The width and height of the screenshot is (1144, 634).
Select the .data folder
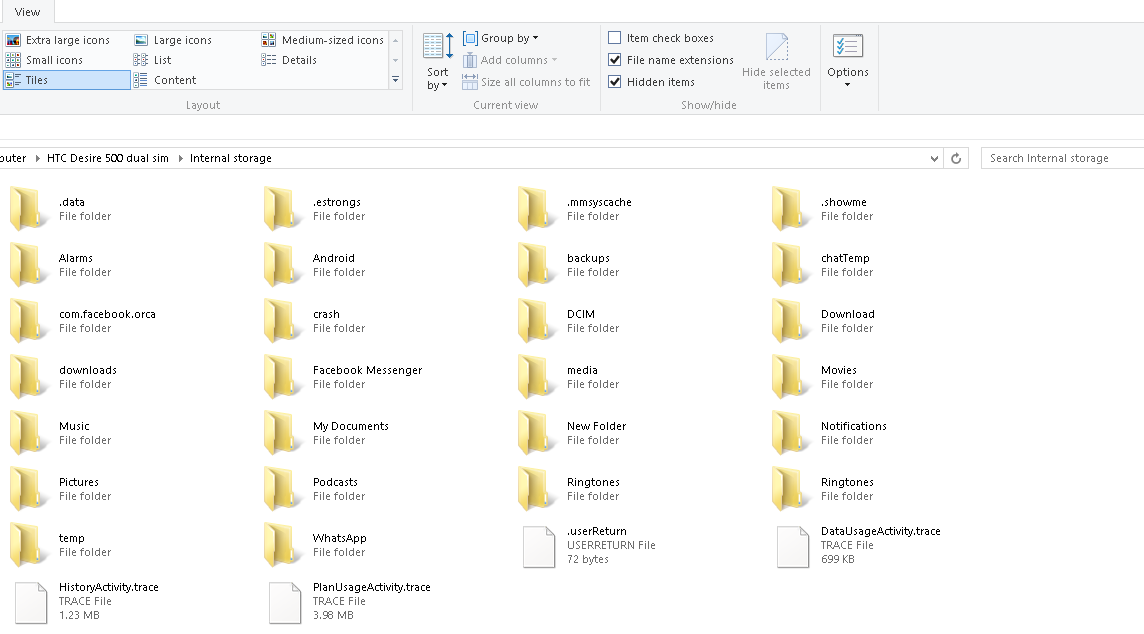click(62, 209)
